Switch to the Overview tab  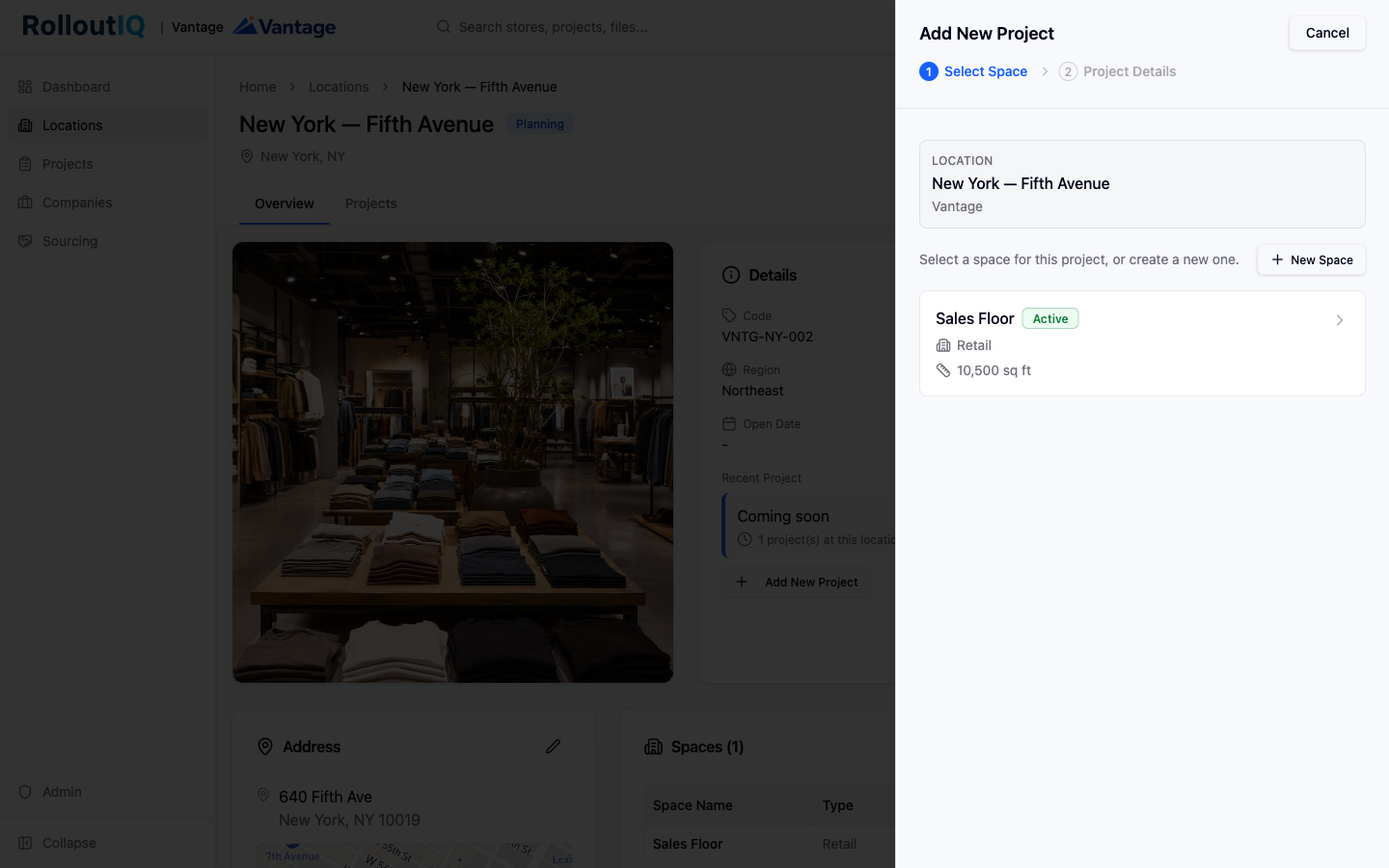pos(285,203)
